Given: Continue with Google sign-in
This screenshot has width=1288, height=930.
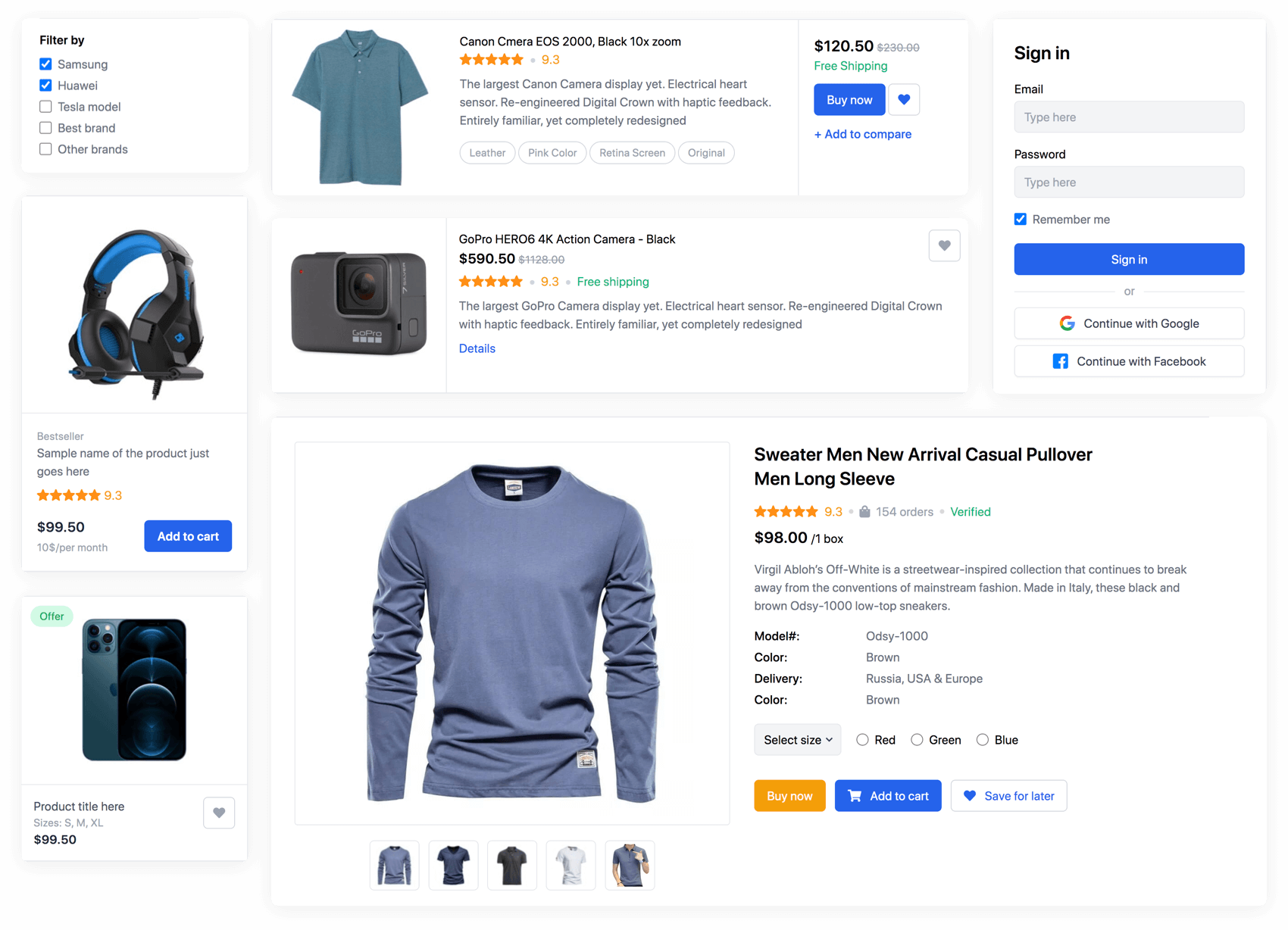Looking at the screenshot, I should [x=1129, y=323].
